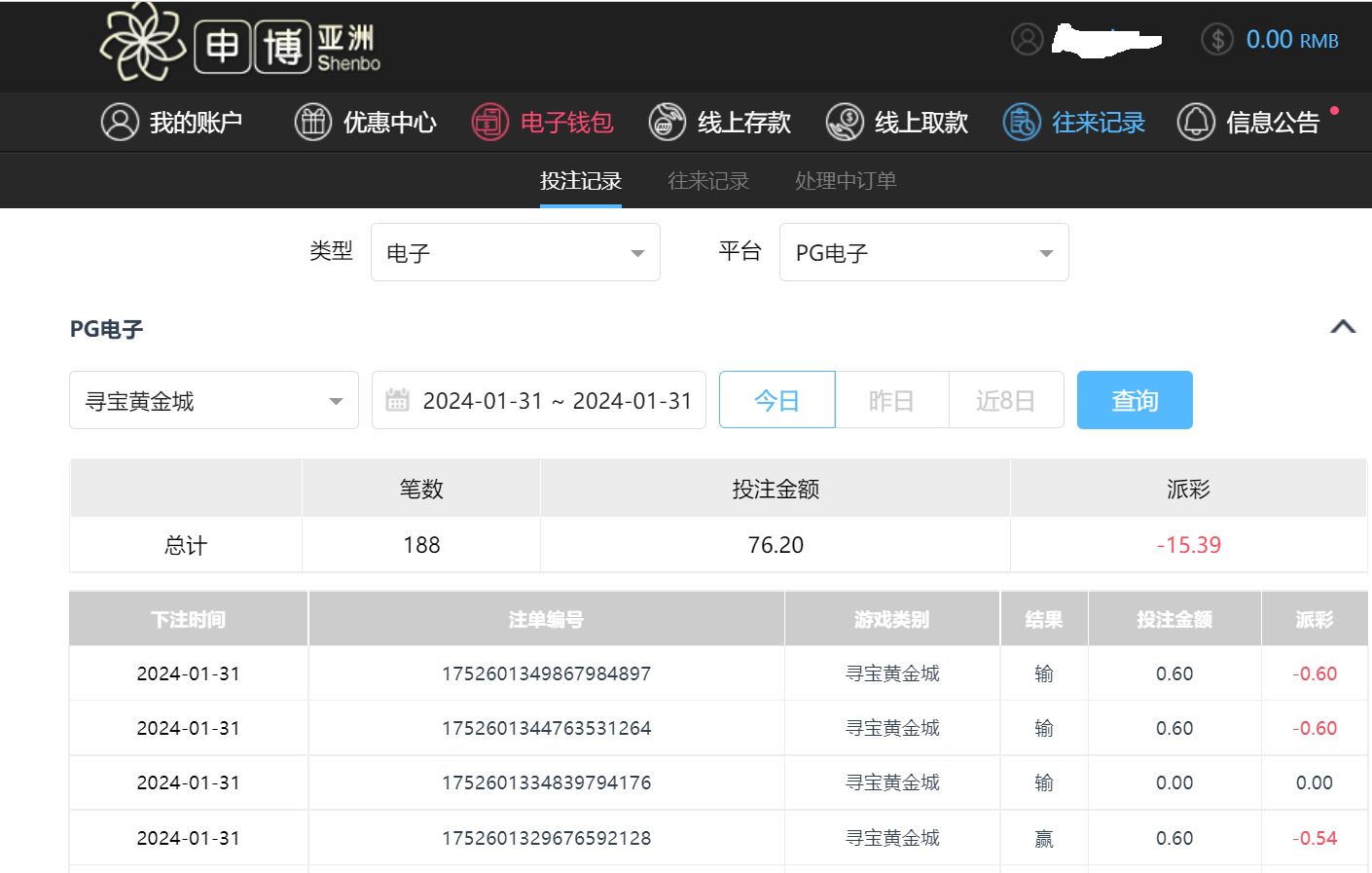Image resolution: width=1372 pixels, height=873 pixels.
Task: Expand the game dropdown showing 寻宝黄金城
Action: tap(213, 401)
